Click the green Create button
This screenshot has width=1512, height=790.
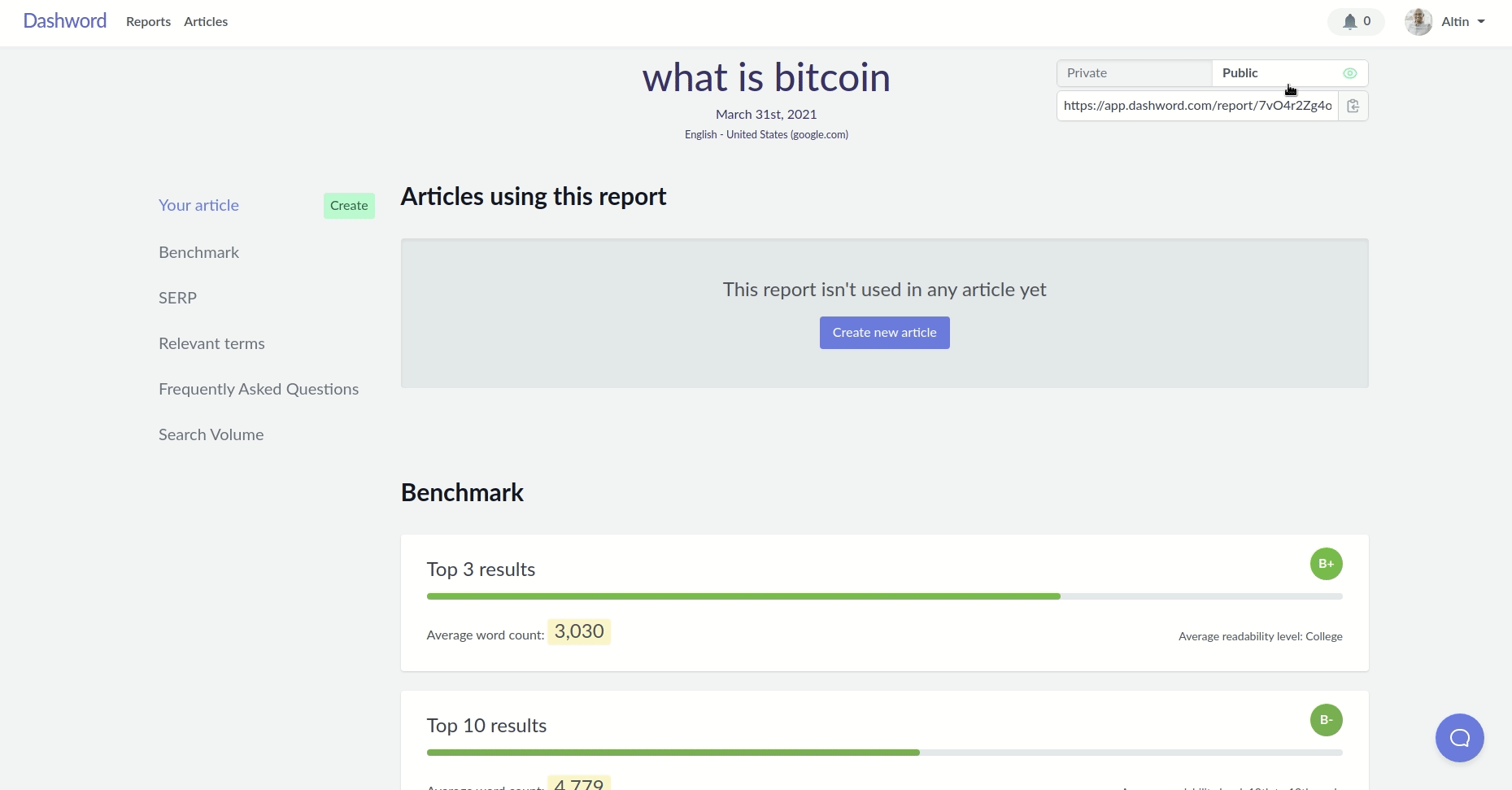(x=349, y=206)
